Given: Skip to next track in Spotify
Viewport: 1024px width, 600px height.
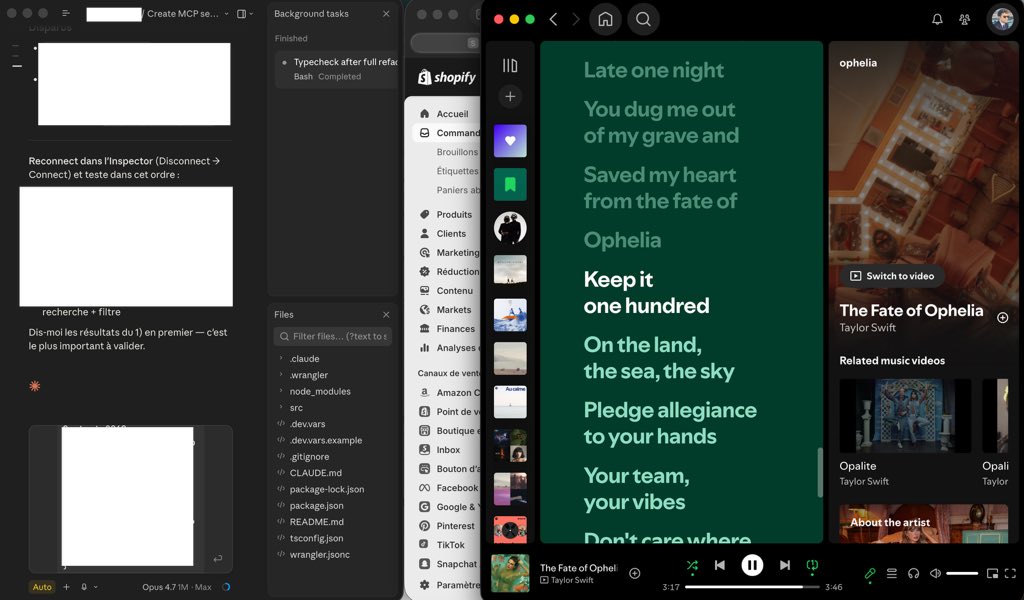Looking at the screenshot, I should coord(785,565).
